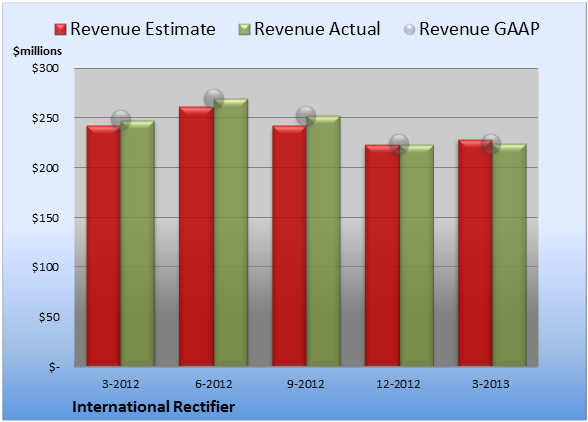Click the GAAP marker above 9-2012
The height and width of the screenshot is (422, 588).
click(x=306, y=116)
